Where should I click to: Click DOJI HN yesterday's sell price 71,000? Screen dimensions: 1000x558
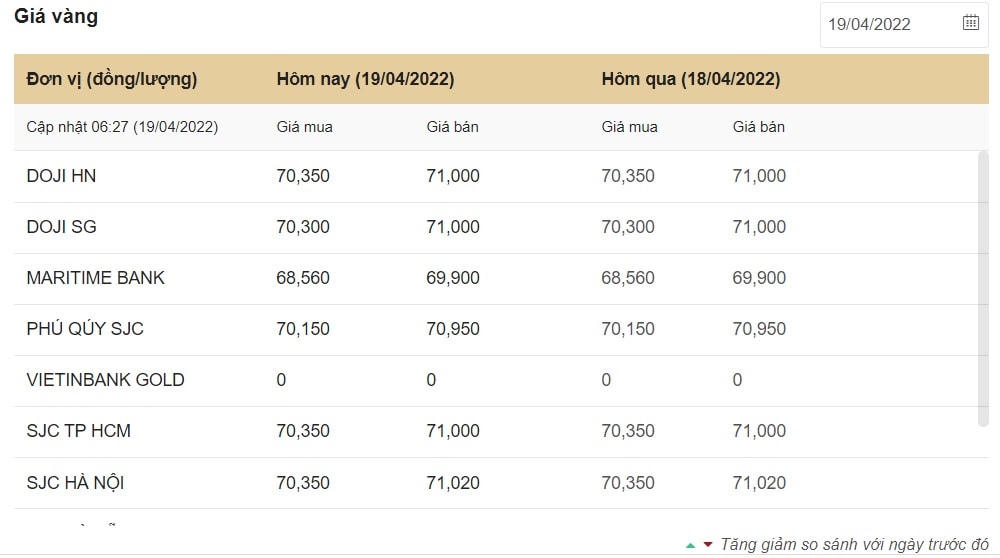click(x=759, y=176)
